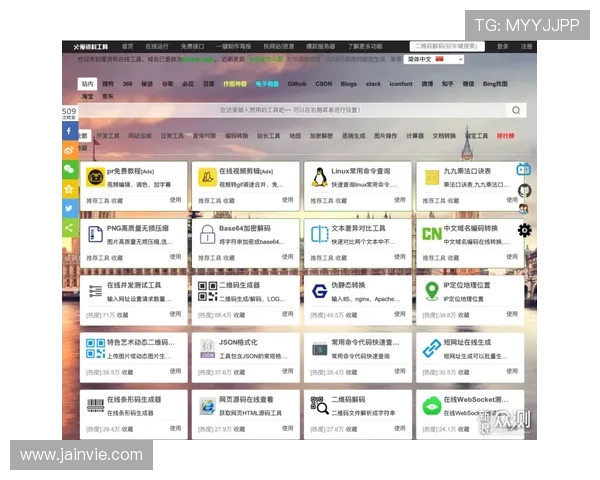Click the green CN domain encoding icon
600x480 pixels.
tap(432, 234)
